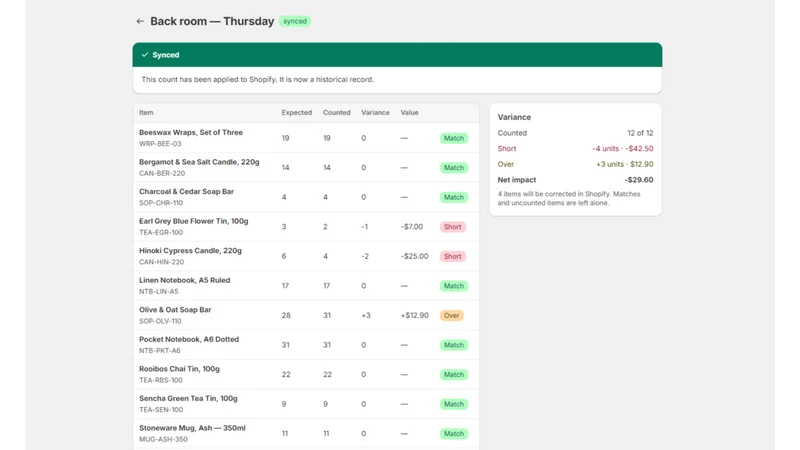Viewport: 800px width, 450px height.
Task: Open Charcoal & Cedar Soap Bar row
Action: [x=306, y=197]
